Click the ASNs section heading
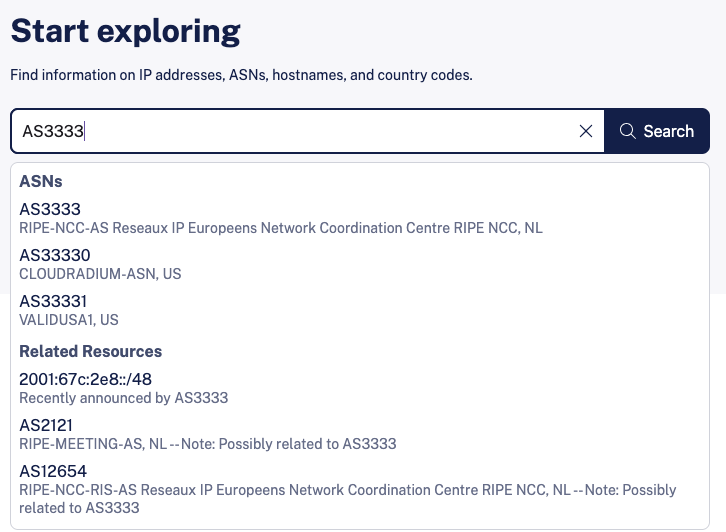This screenshot has width=726, height=532. tap(41, 182)
